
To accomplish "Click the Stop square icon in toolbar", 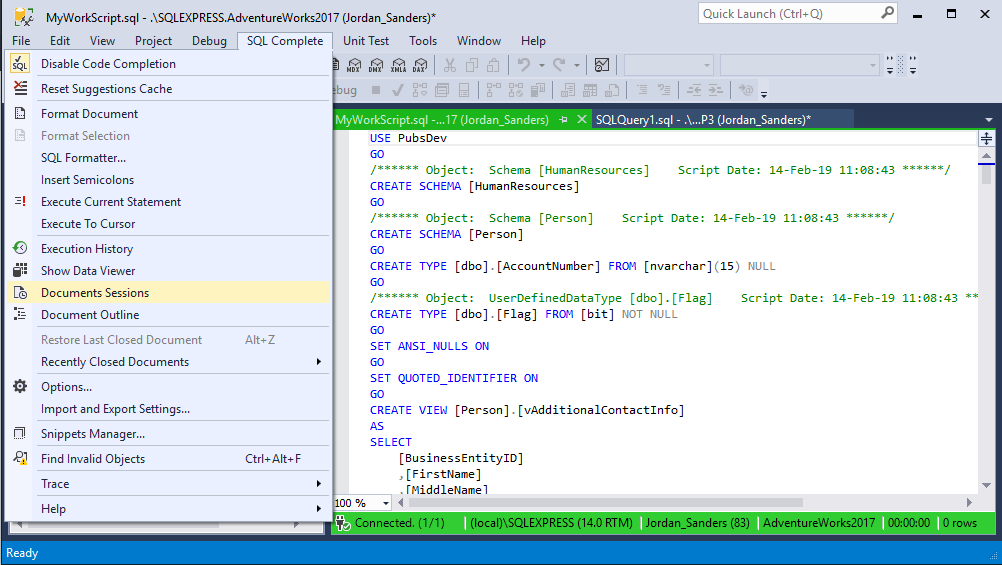I will [x=376, y=90].
